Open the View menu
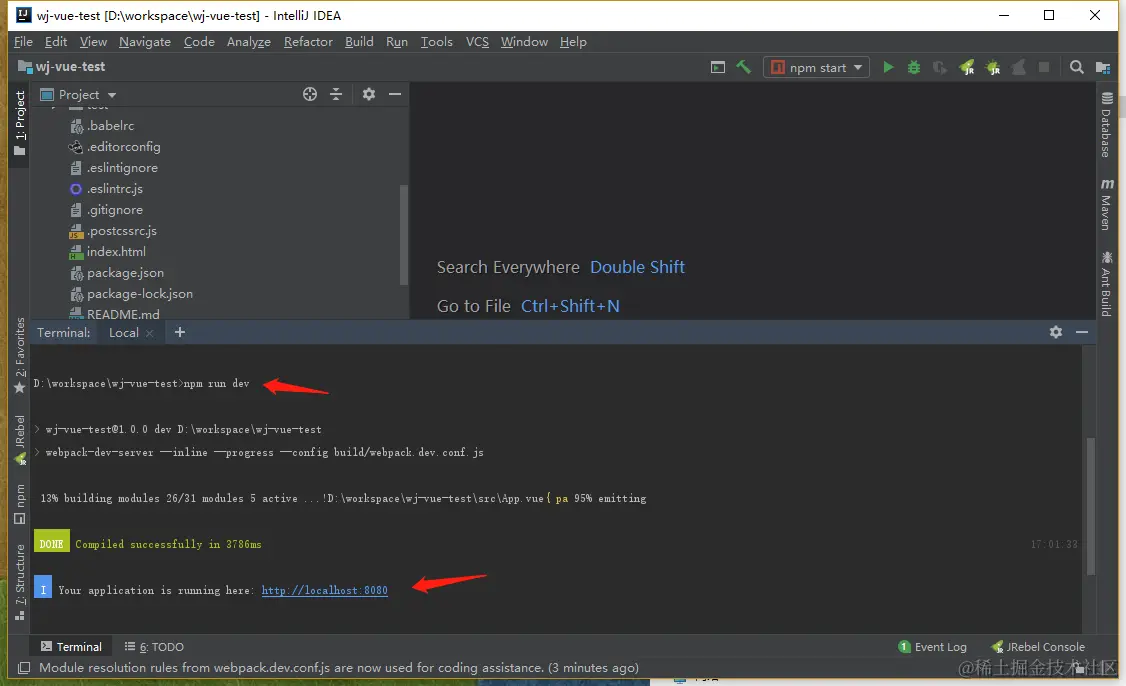1126x686 pixels. pyautogui.click(x=93, y=42)
